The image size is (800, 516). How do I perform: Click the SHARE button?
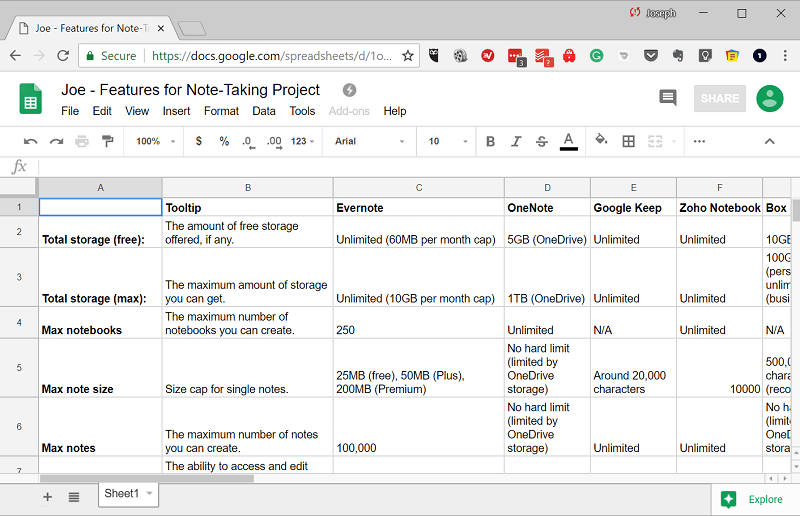pos(719,98)
